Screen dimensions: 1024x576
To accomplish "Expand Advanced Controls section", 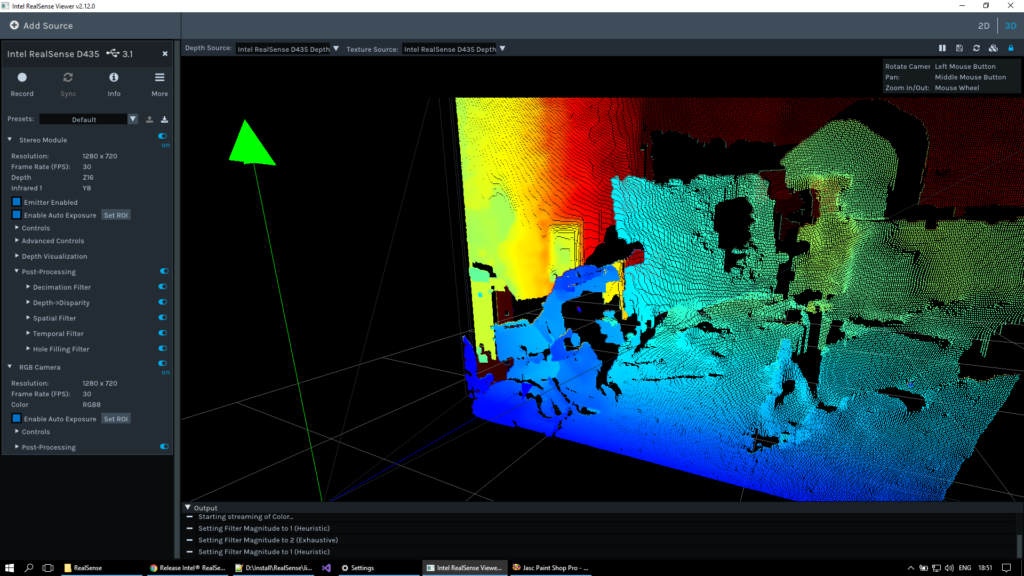I will 17,241.
